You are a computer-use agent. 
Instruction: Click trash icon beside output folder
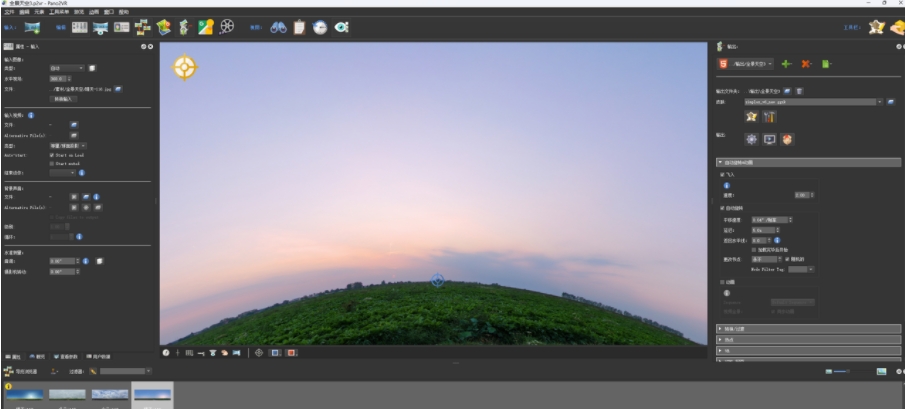[x=799, y=91]
